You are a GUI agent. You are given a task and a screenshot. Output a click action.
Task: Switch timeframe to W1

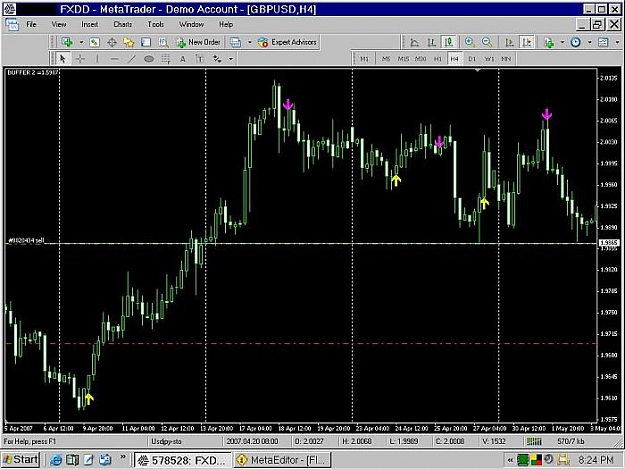[489, 59]
